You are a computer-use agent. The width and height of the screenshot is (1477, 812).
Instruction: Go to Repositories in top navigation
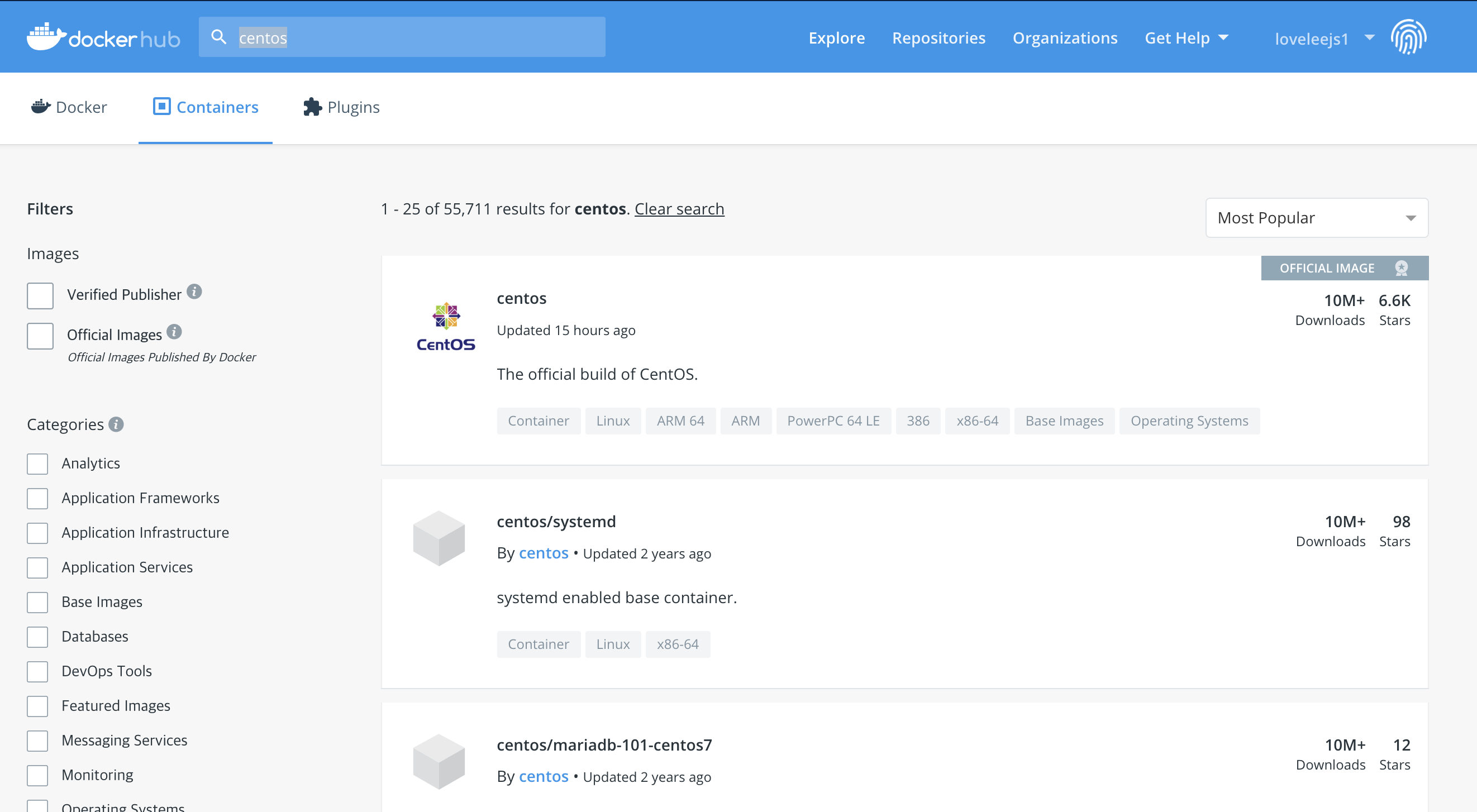click(x=938, y=38)
